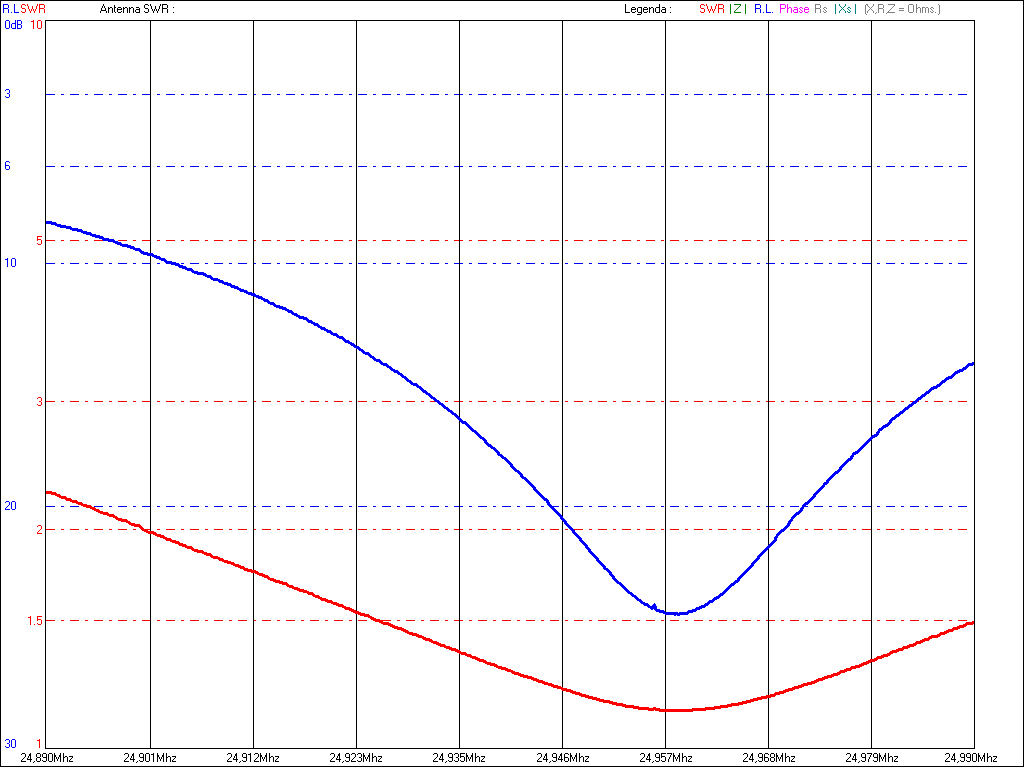Click the 24,957Mhz frequency axis label
1024x768 pixels.
point(665,758)
